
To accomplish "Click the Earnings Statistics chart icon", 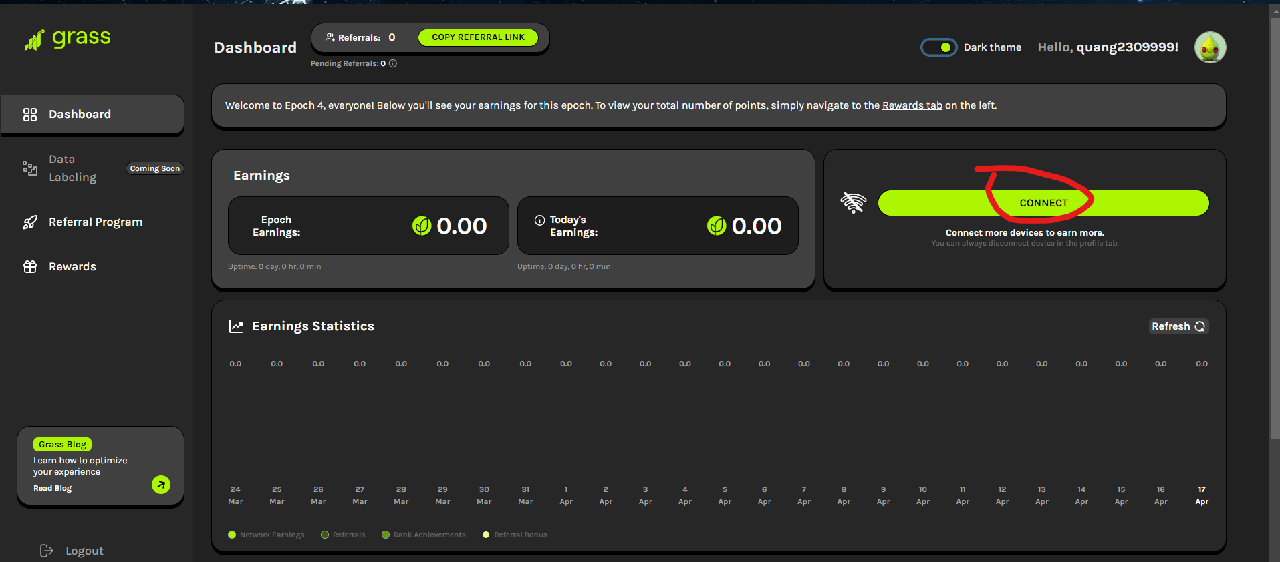I will [236, 326].
